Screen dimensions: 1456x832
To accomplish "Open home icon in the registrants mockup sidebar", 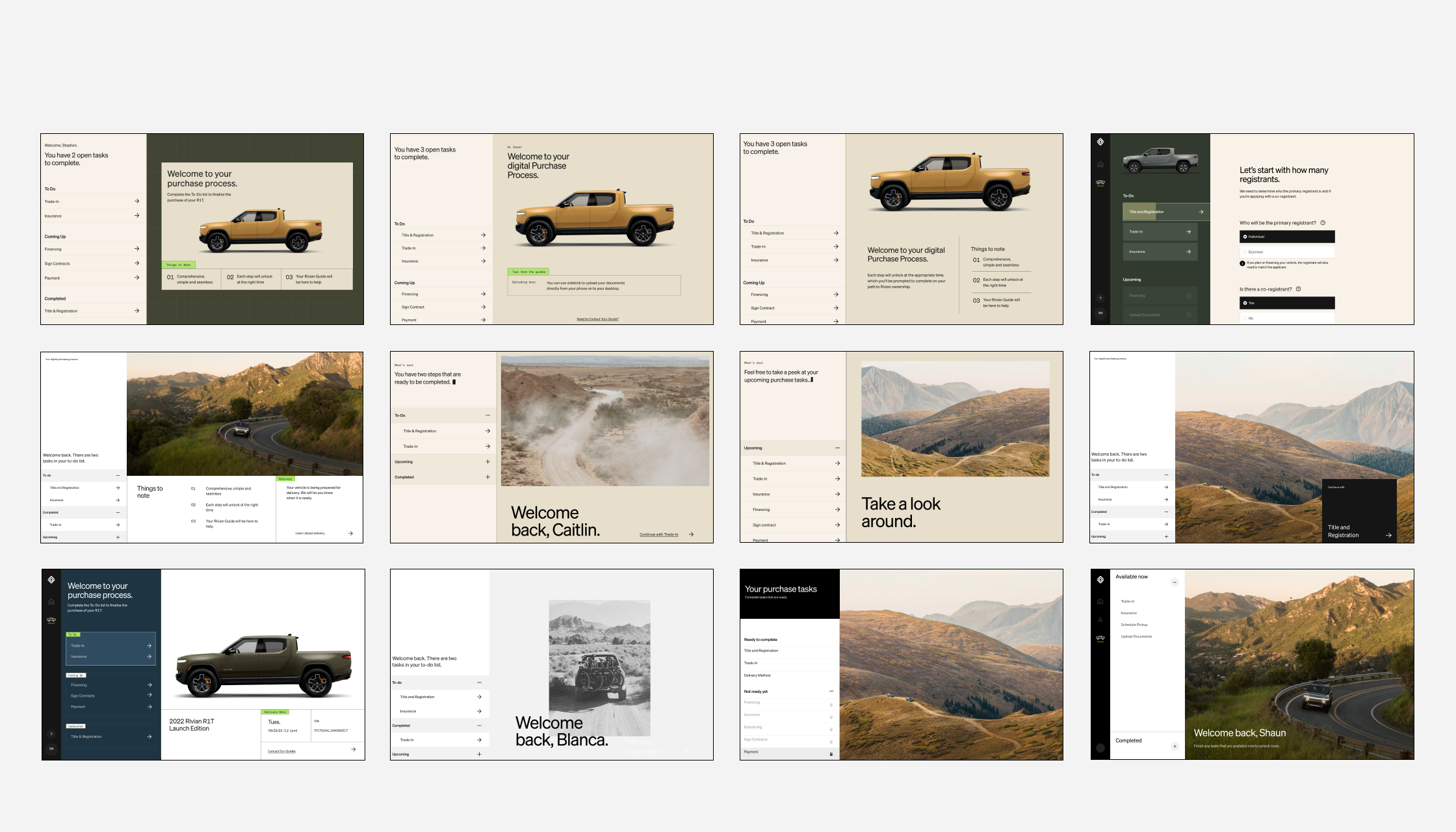I will 1100,164.
